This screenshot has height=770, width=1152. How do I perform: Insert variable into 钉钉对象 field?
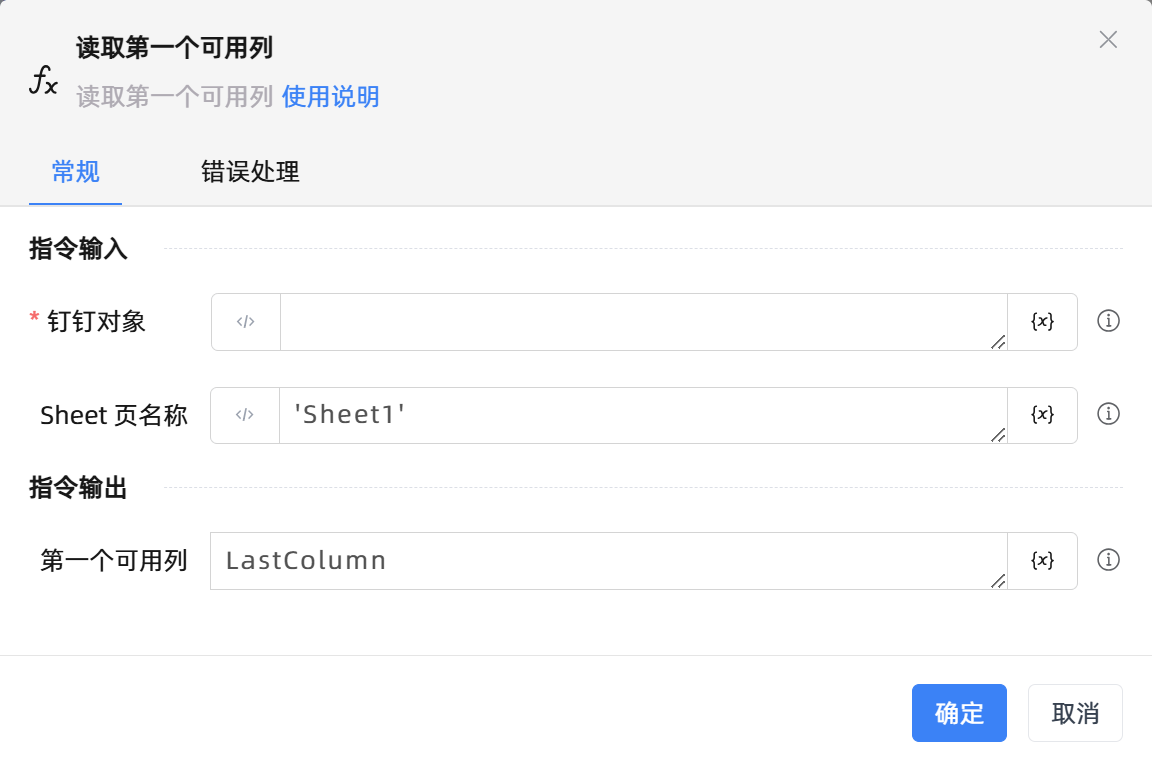(1042, 322)
